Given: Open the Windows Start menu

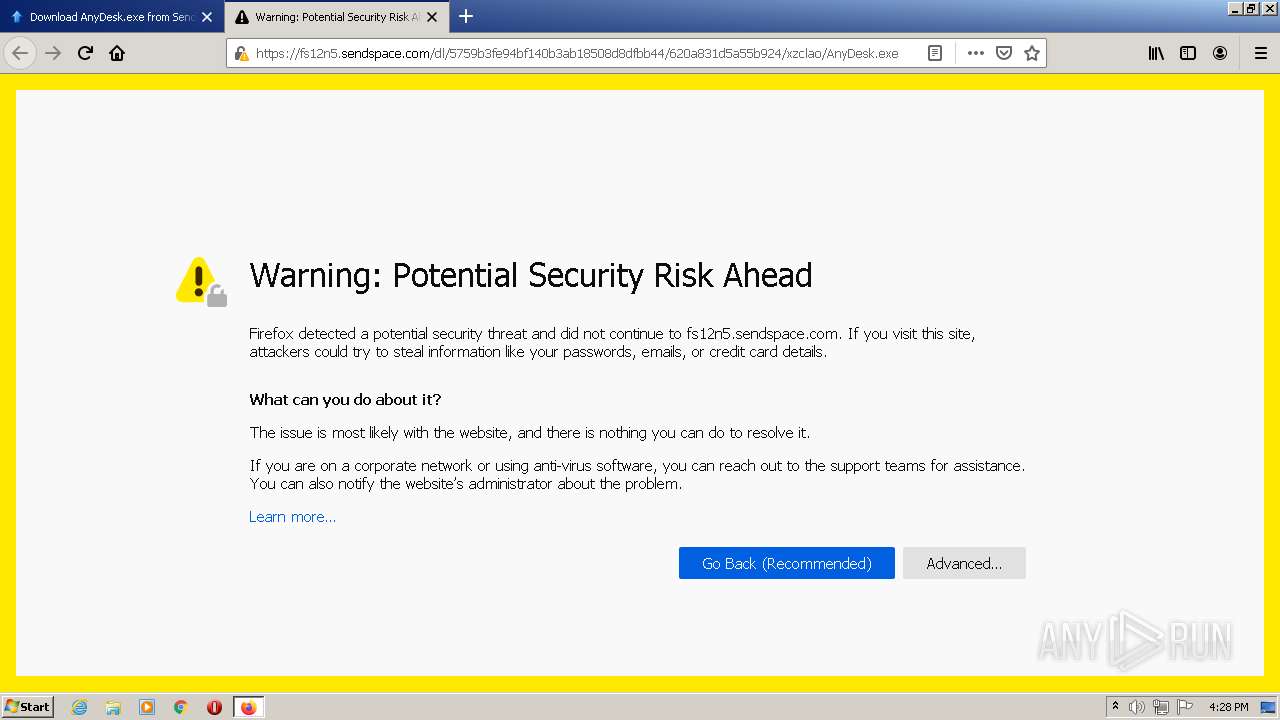Looking at the screenshot, I should point(28,707).
